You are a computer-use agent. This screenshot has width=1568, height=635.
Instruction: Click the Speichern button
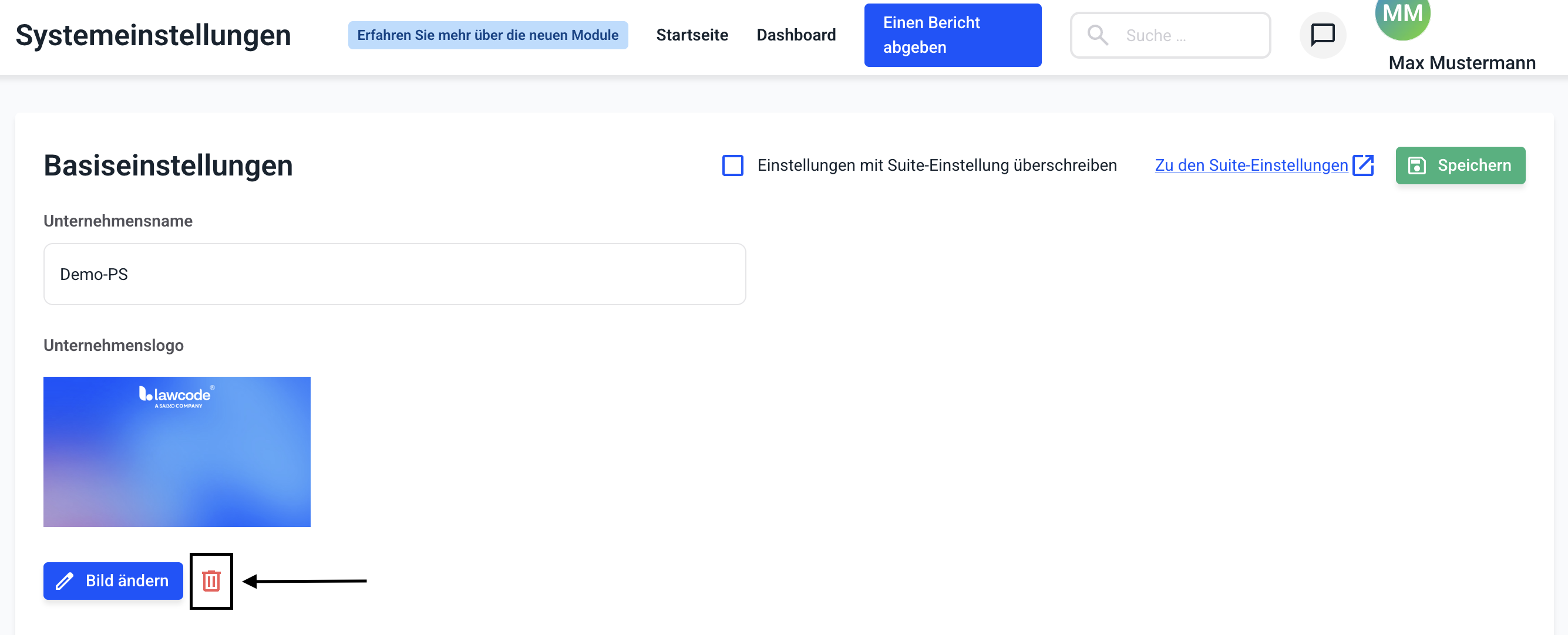pyautogui.click(x=1460, y=165)
